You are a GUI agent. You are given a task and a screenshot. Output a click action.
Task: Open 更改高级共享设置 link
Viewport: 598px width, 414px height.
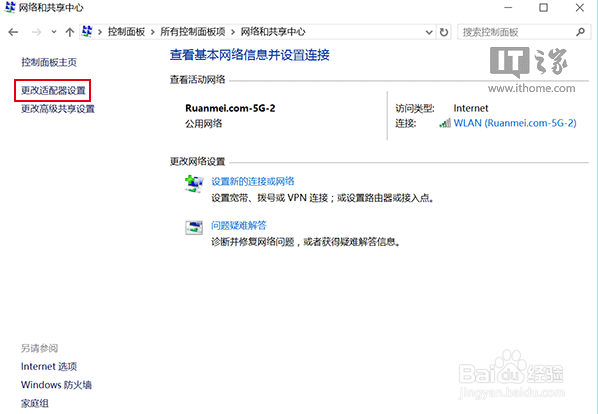(58, 109)
